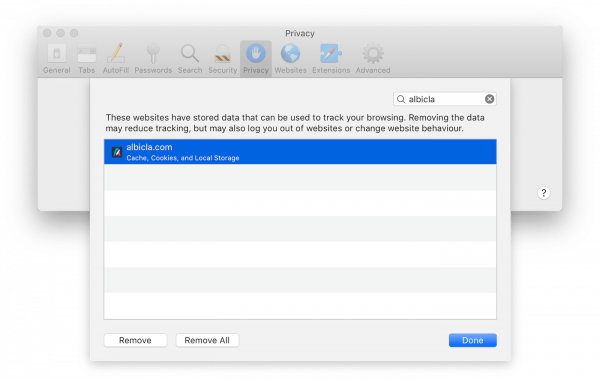
Task: Click the albicla.com site favicon
Action: point(117,152)
